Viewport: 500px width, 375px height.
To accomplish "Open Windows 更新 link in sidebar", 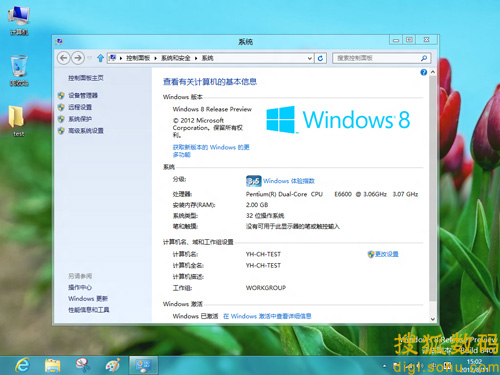I will pyautogui.click(x=88, y=299).
